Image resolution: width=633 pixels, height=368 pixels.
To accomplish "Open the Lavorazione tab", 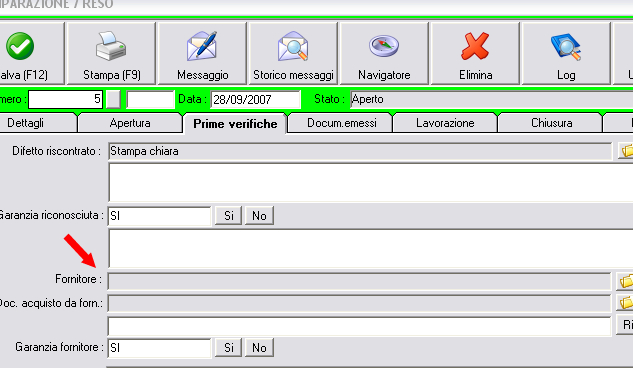I will (x=445, y=123).
